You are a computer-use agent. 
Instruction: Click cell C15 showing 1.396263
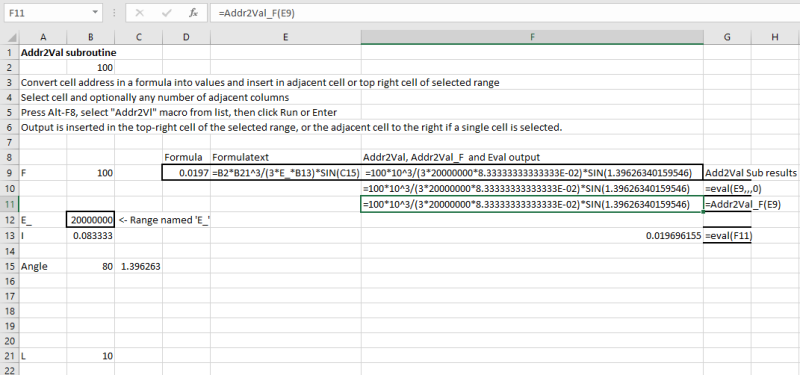[138, 266]
